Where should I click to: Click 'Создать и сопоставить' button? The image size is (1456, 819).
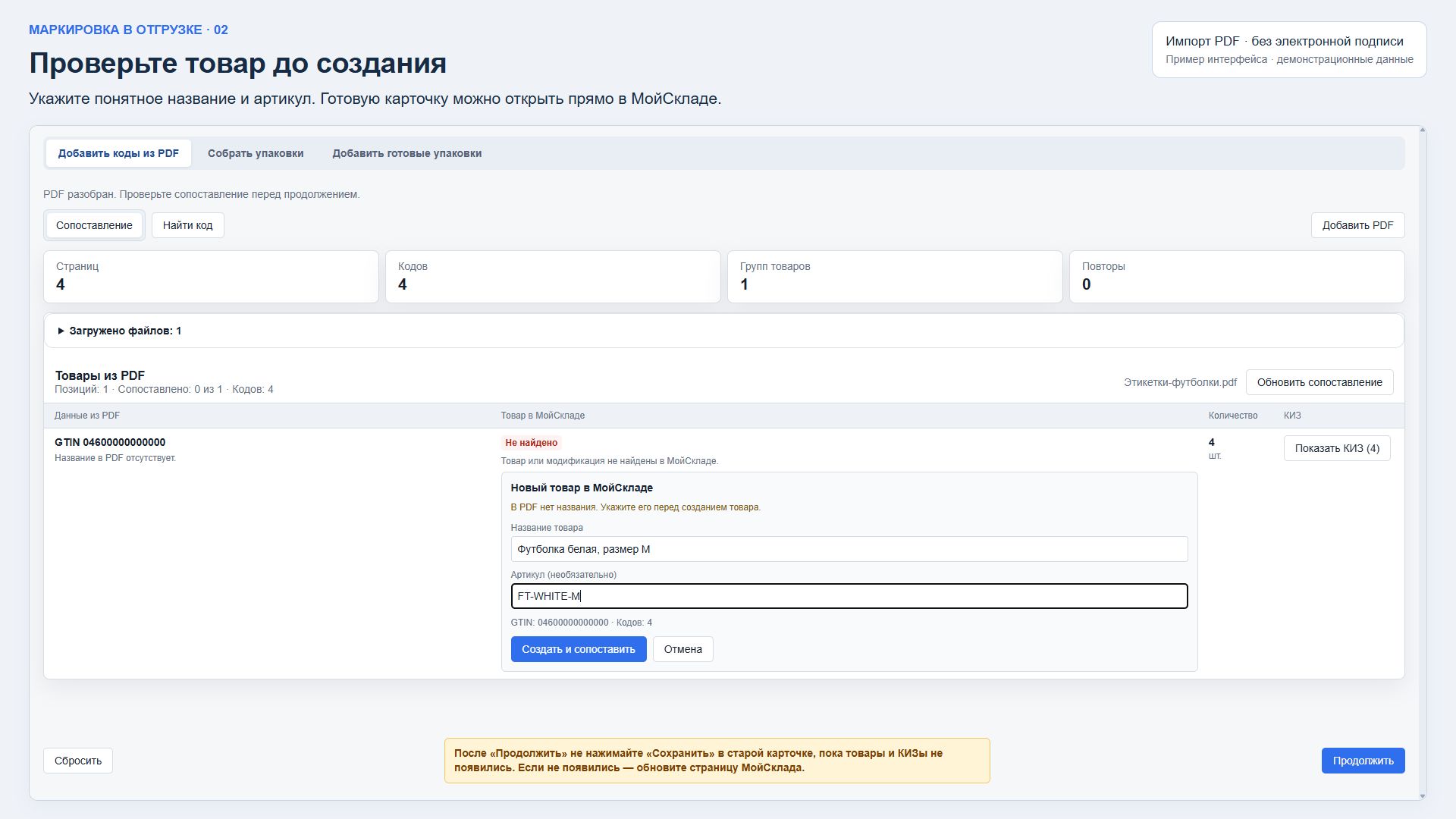click(579, 649)
